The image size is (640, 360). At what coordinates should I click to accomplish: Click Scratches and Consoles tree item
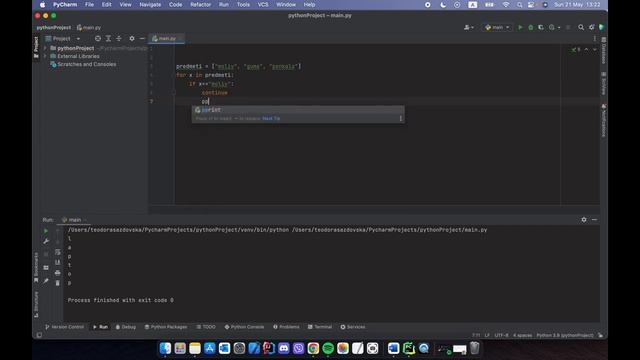[x=87, y=64]
